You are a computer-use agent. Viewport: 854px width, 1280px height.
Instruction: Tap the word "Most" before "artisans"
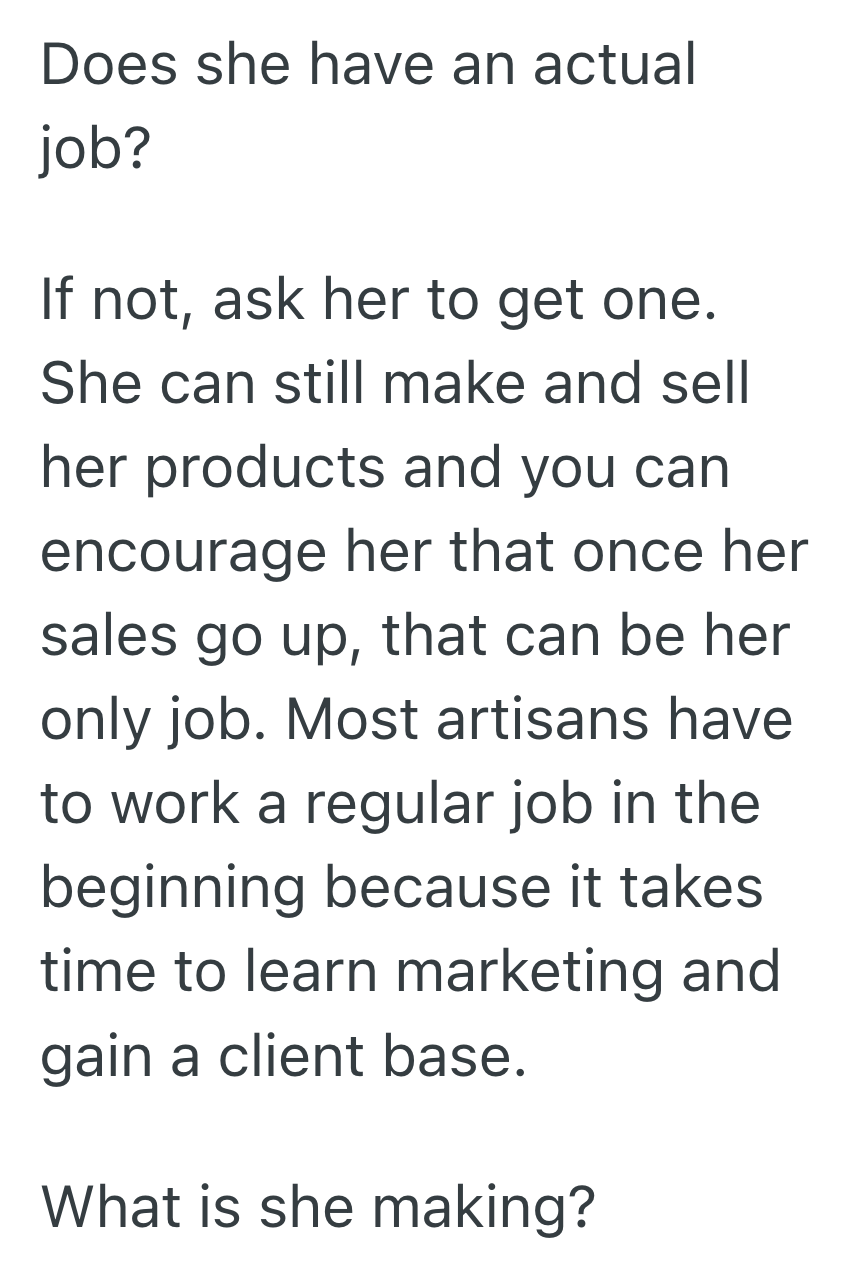tap(348, 719)
